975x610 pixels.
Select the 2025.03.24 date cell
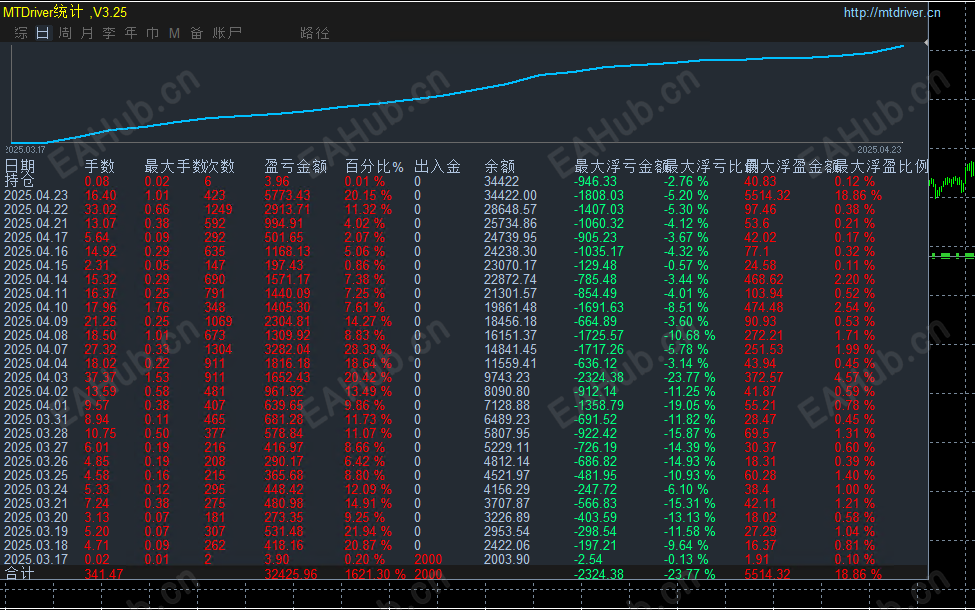click(x=36, y=489)
